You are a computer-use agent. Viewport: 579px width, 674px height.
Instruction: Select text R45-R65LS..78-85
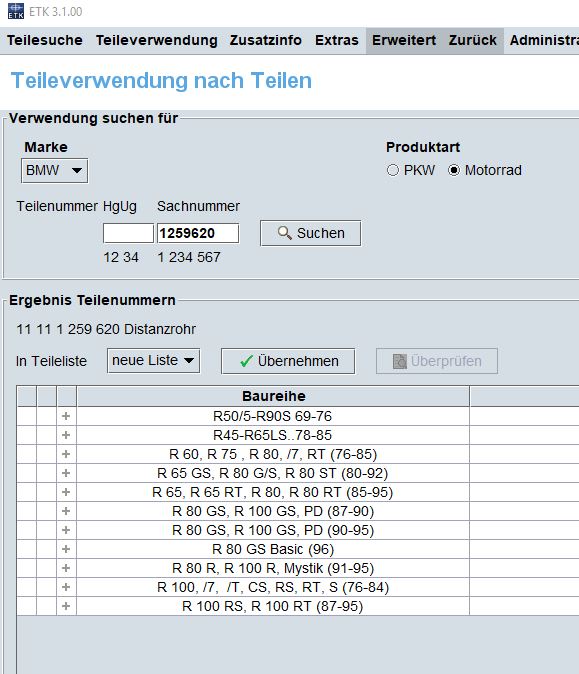[x=273, y=435]
